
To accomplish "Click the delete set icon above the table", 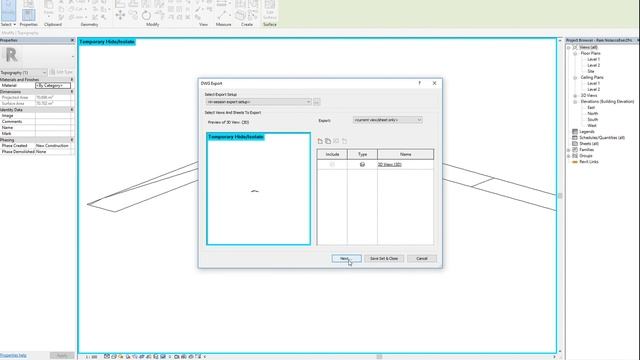I will (344, 141).
